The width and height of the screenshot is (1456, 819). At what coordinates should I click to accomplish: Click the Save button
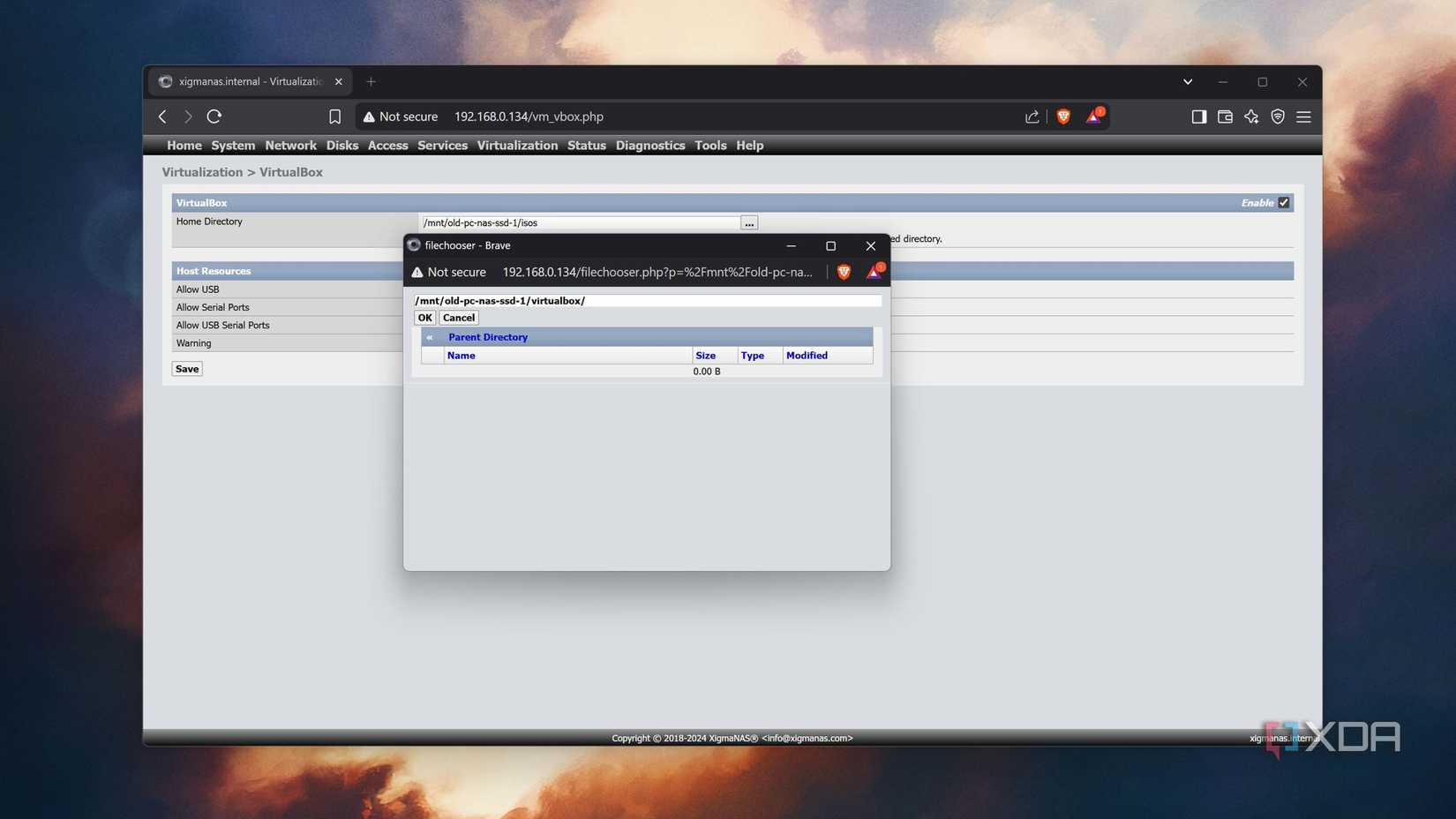(187, 369)
